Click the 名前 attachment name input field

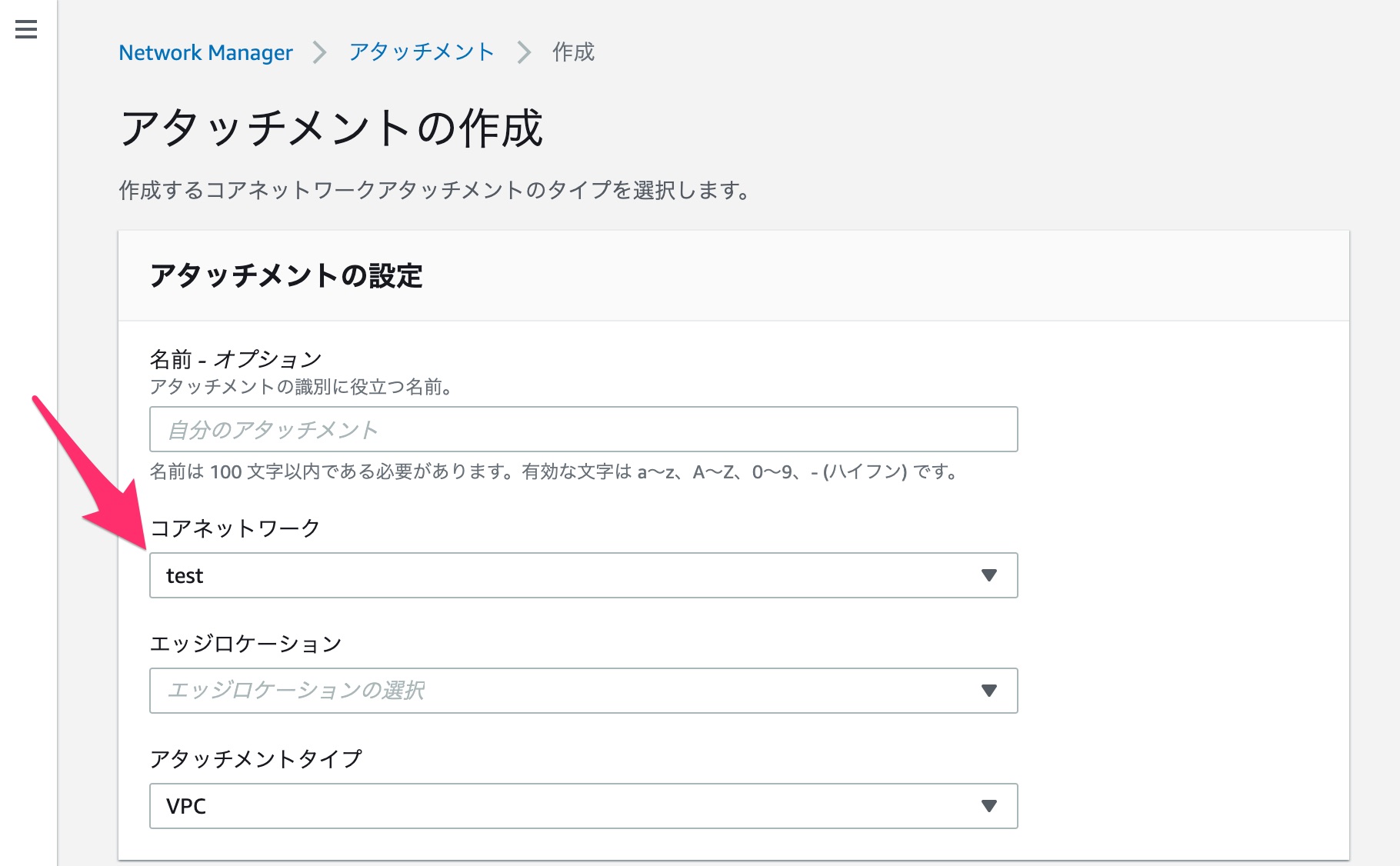[583, 429]
